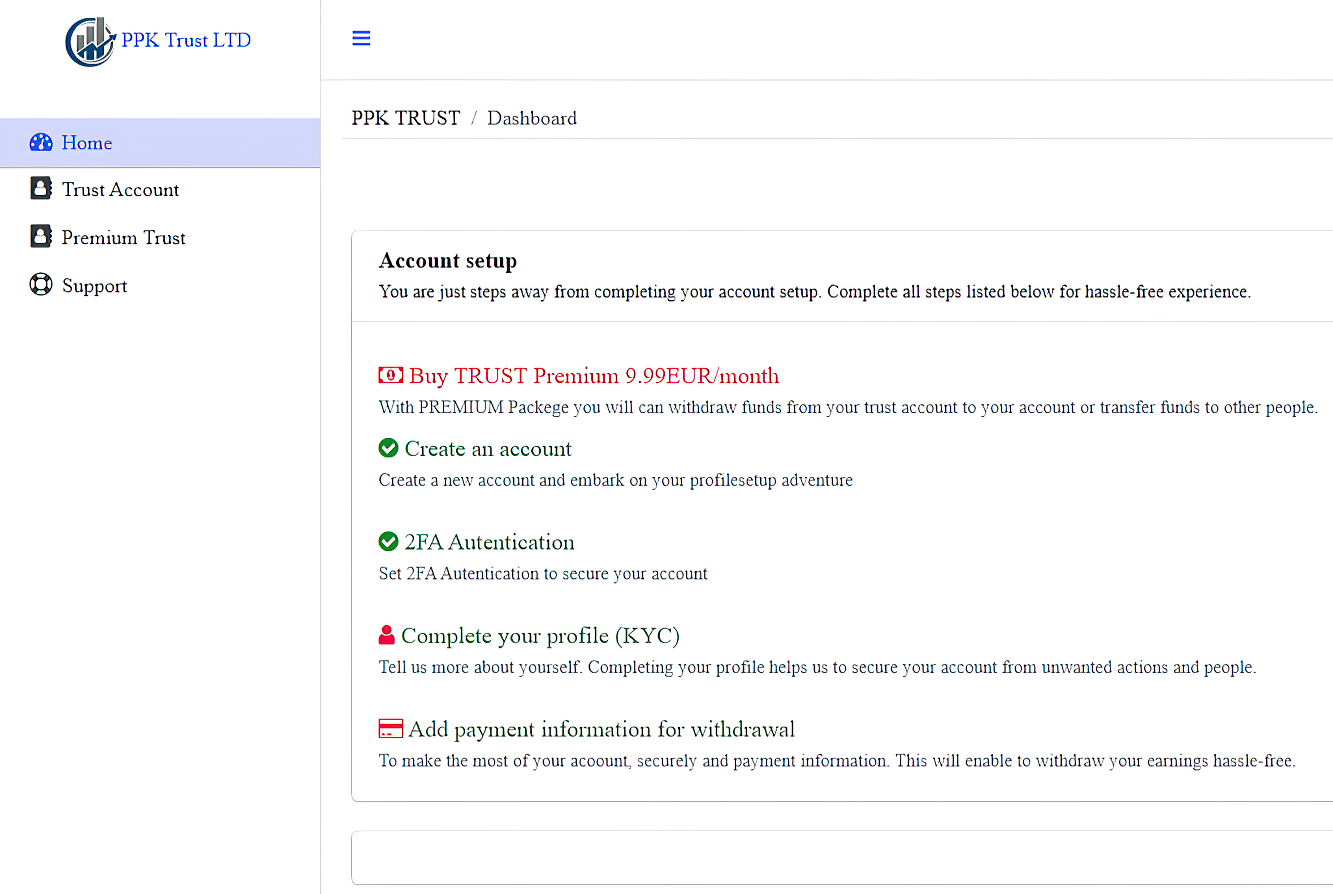
Task: Click the PPK Trust LTD logo icon
Action: tap(90, 42)
